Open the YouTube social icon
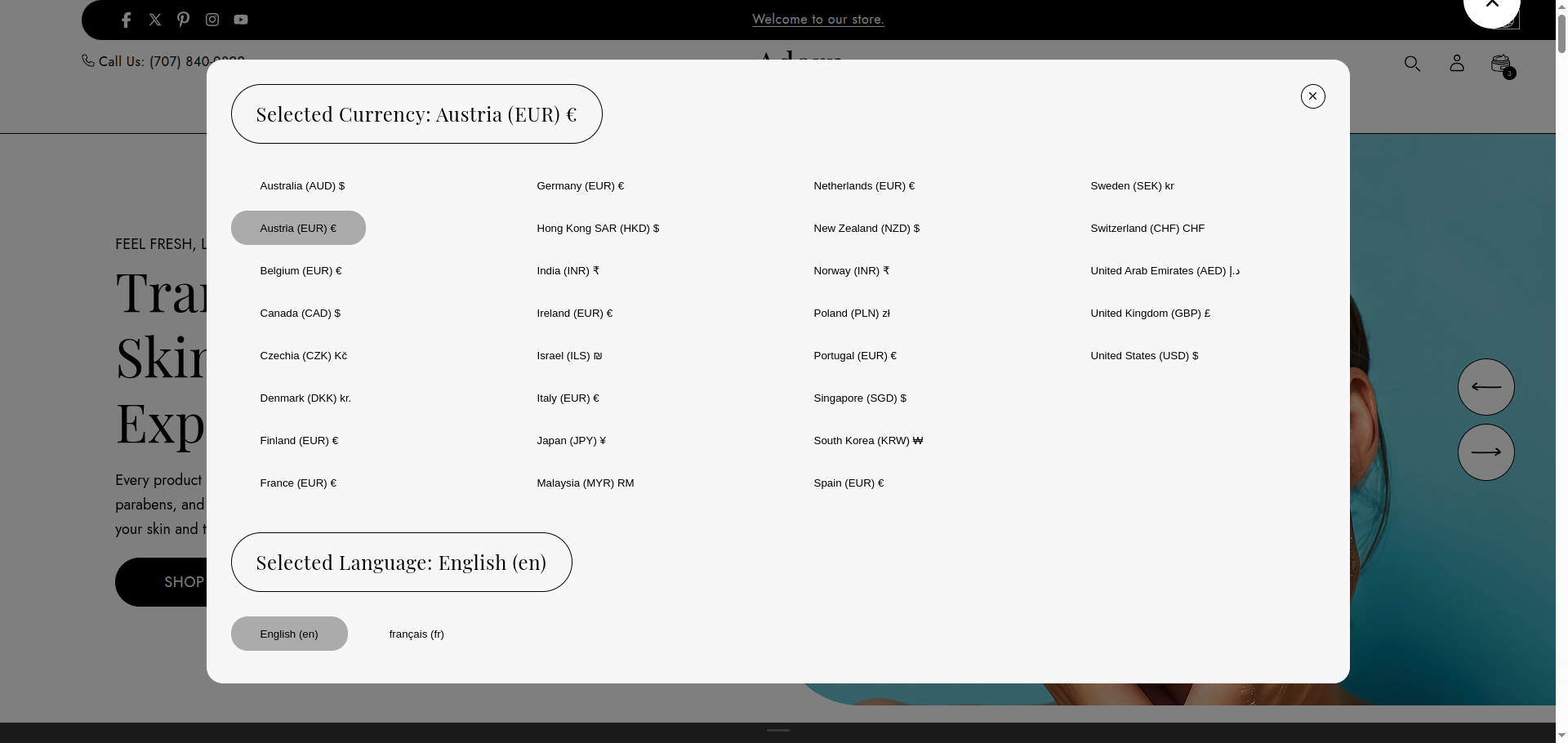This screenshot has height=743, width=1568. pos(241,20)
